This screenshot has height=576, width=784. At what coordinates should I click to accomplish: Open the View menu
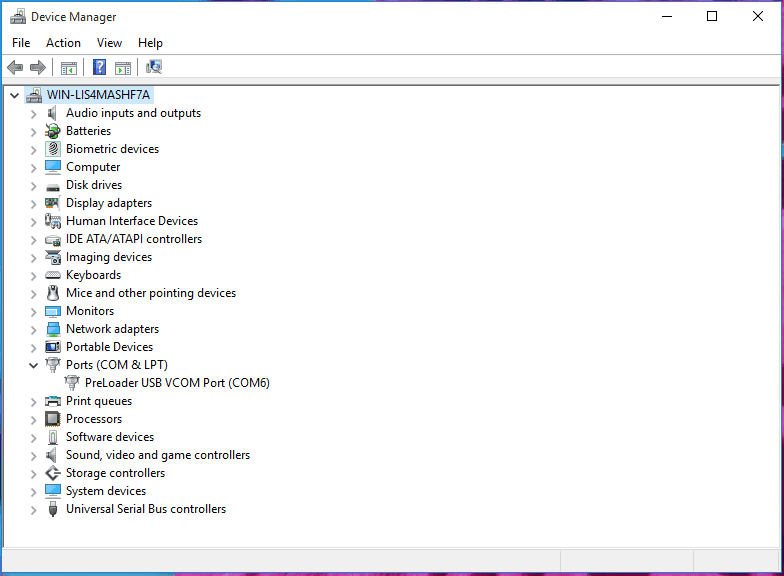coord(109,43)
